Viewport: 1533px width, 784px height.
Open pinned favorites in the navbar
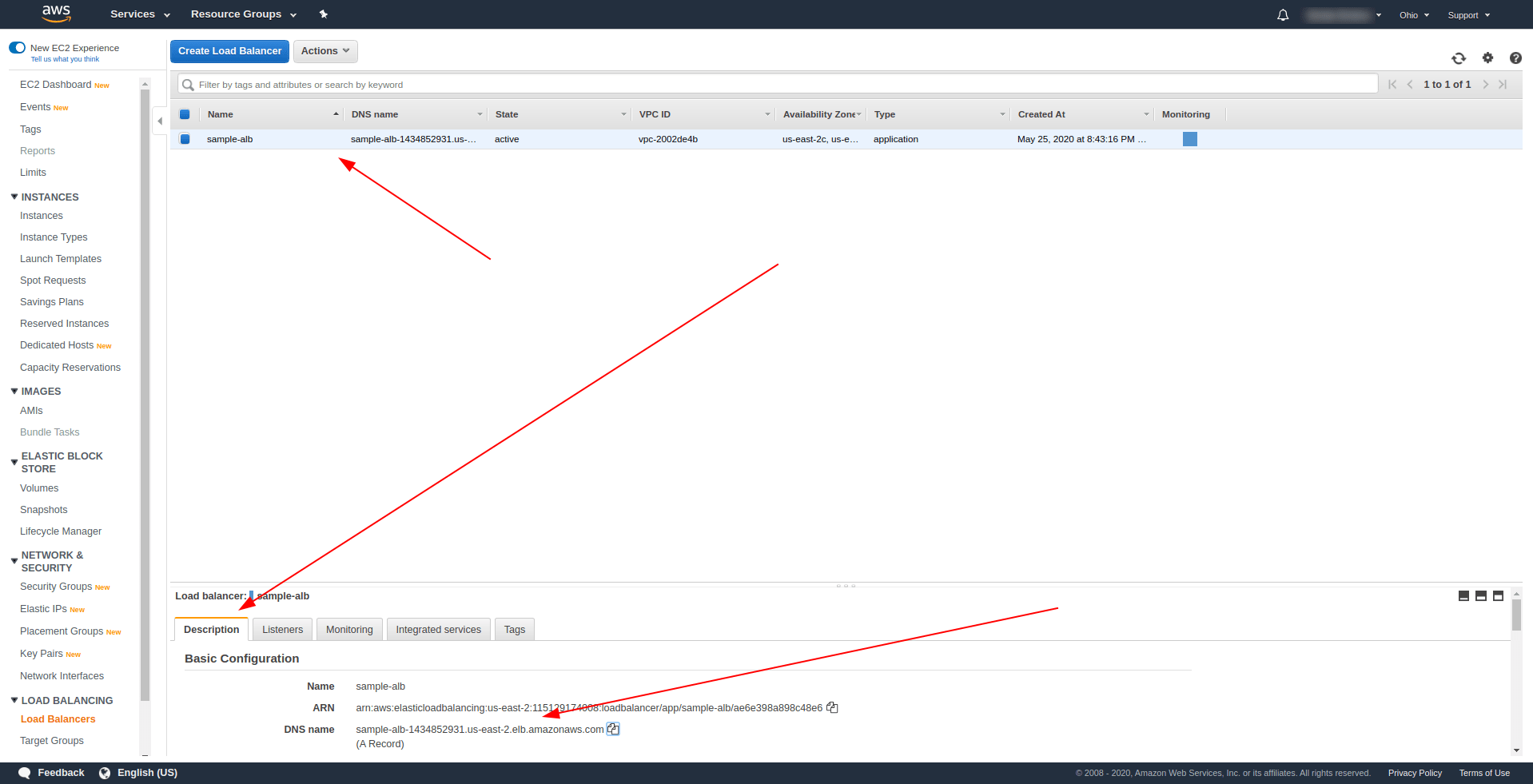pos(323,14)
